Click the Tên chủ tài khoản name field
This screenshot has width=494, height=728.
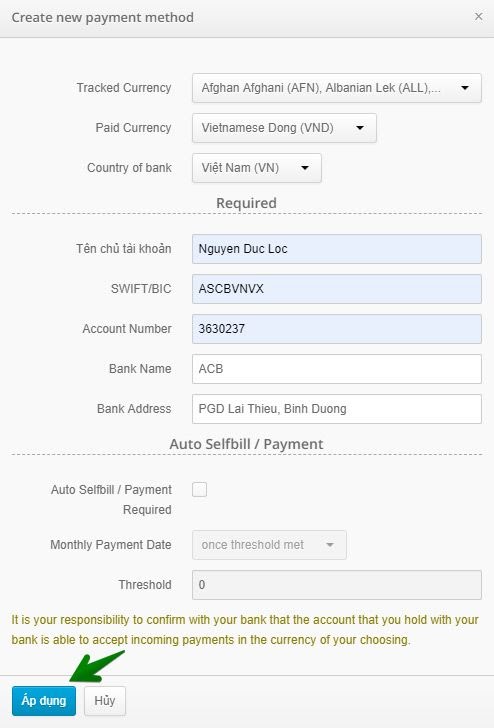337,249
